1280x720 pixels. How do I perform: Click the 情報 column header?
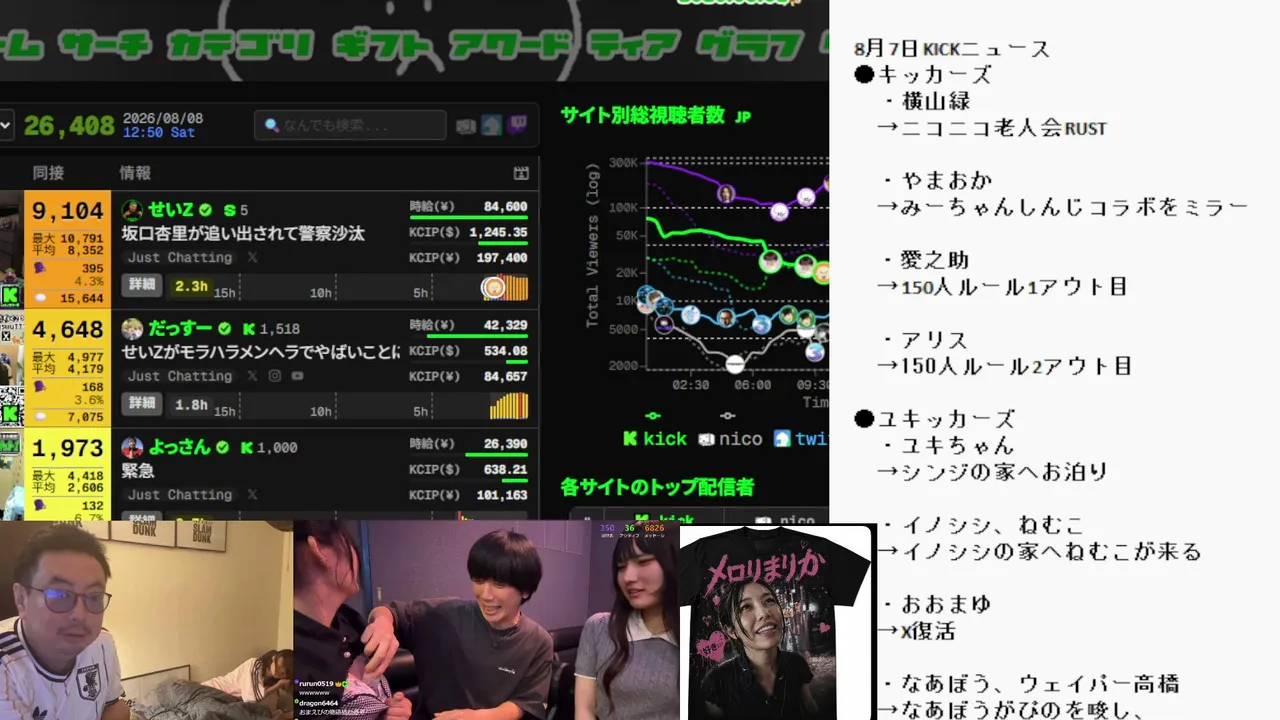(x=135, y=173)
